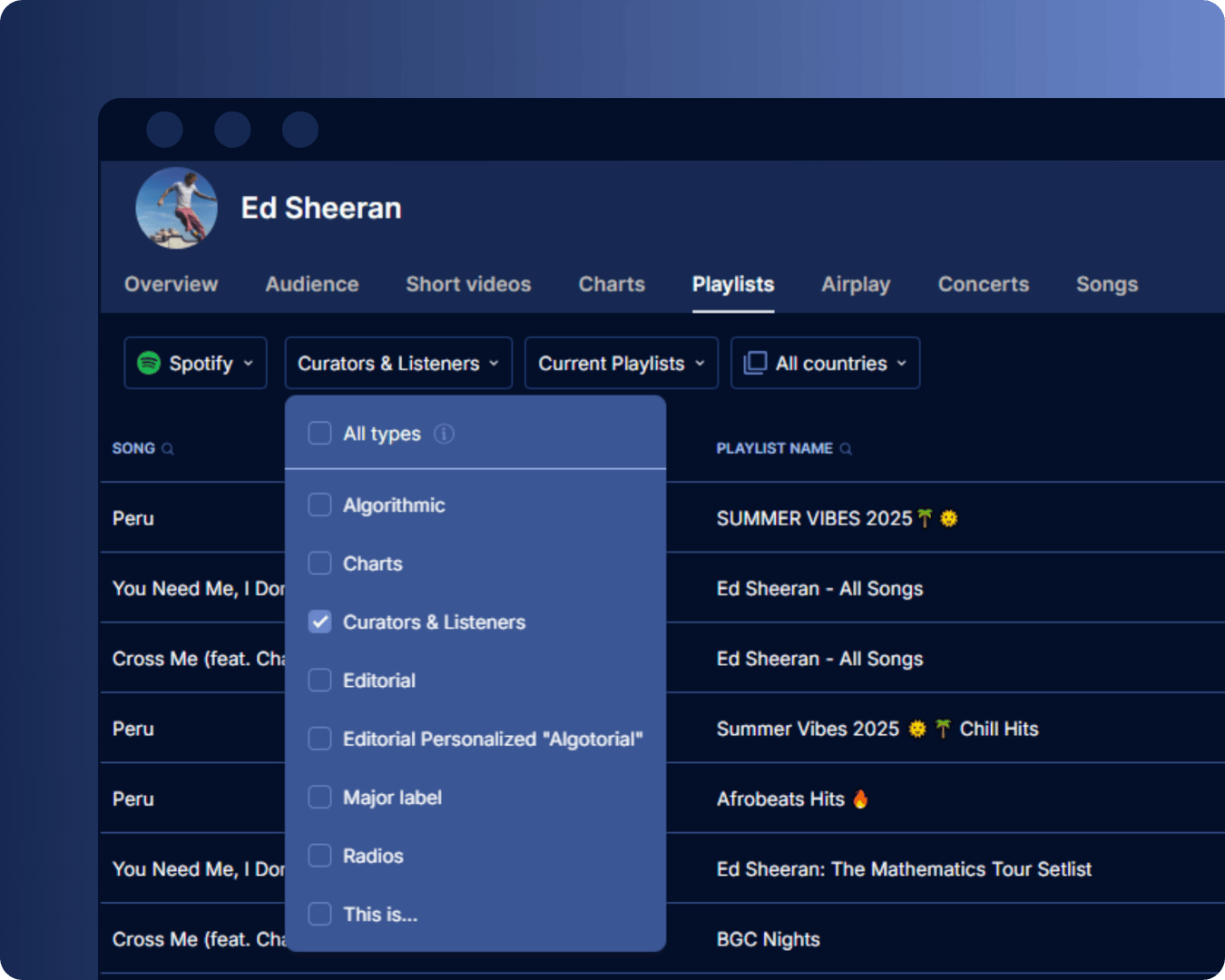Select the song Peru in the first row
Image resolution: width=1225 pixels, height=980 pixels.
(x=133, y=518)
